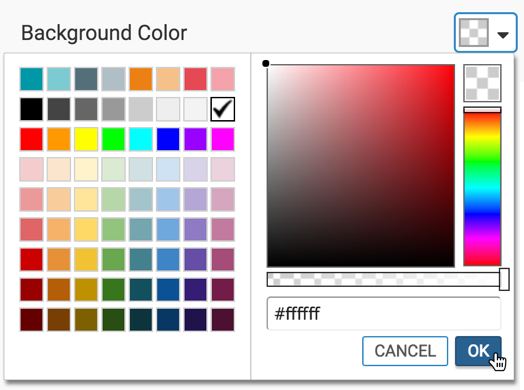Pick the darkest maroon swatch in the bottom row

(31, 319)
